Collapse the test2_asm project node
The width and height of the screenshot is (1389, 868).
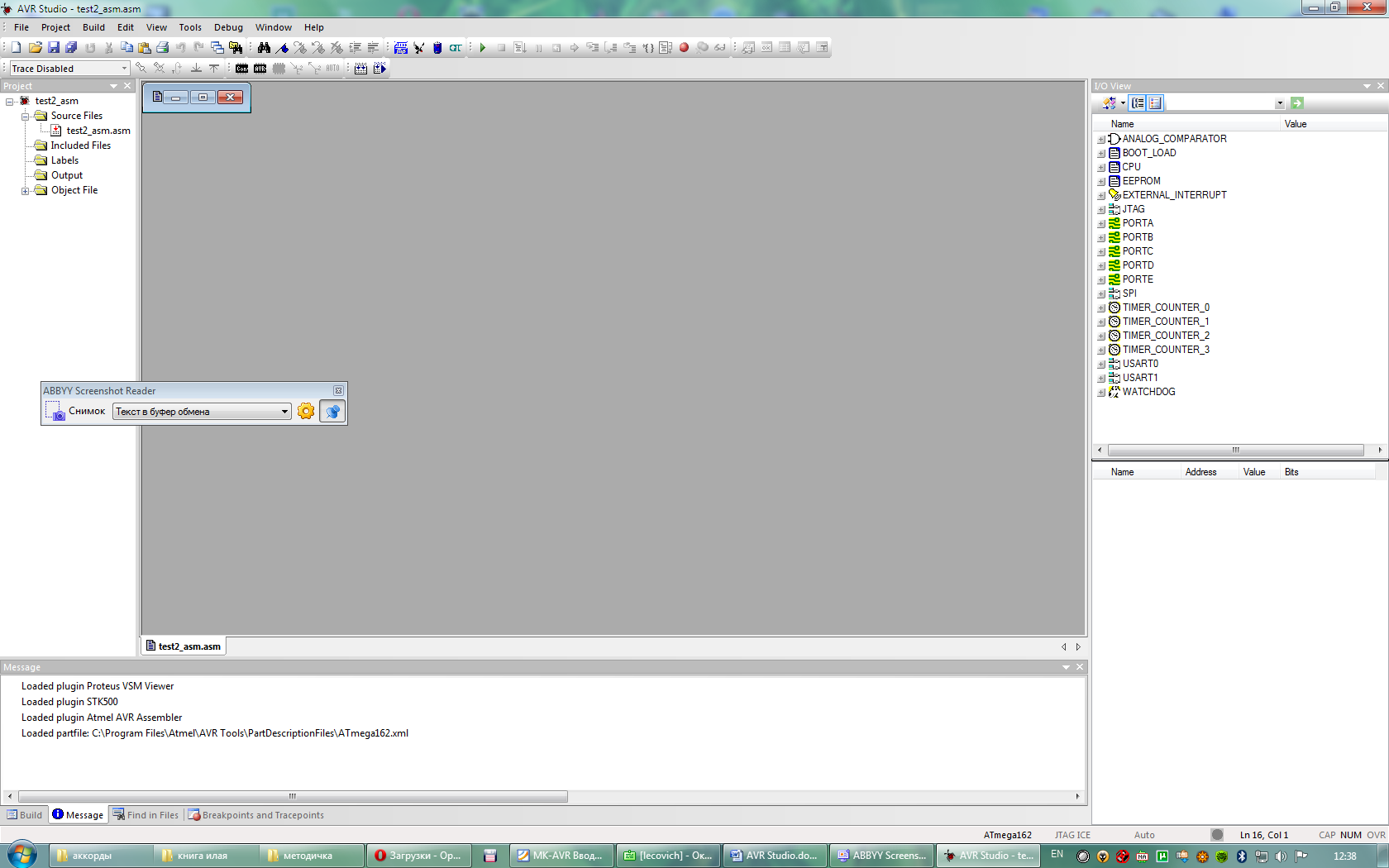pos(10,102)
